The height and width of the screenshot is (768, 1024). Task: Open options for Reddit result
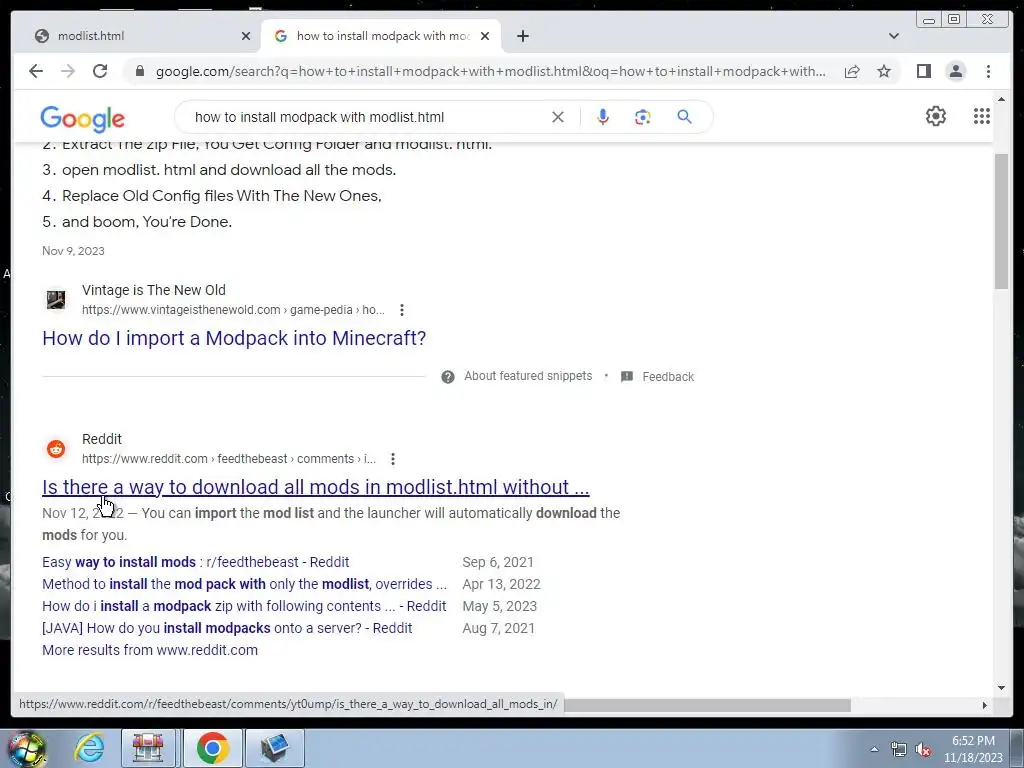(x=392, y=459)
